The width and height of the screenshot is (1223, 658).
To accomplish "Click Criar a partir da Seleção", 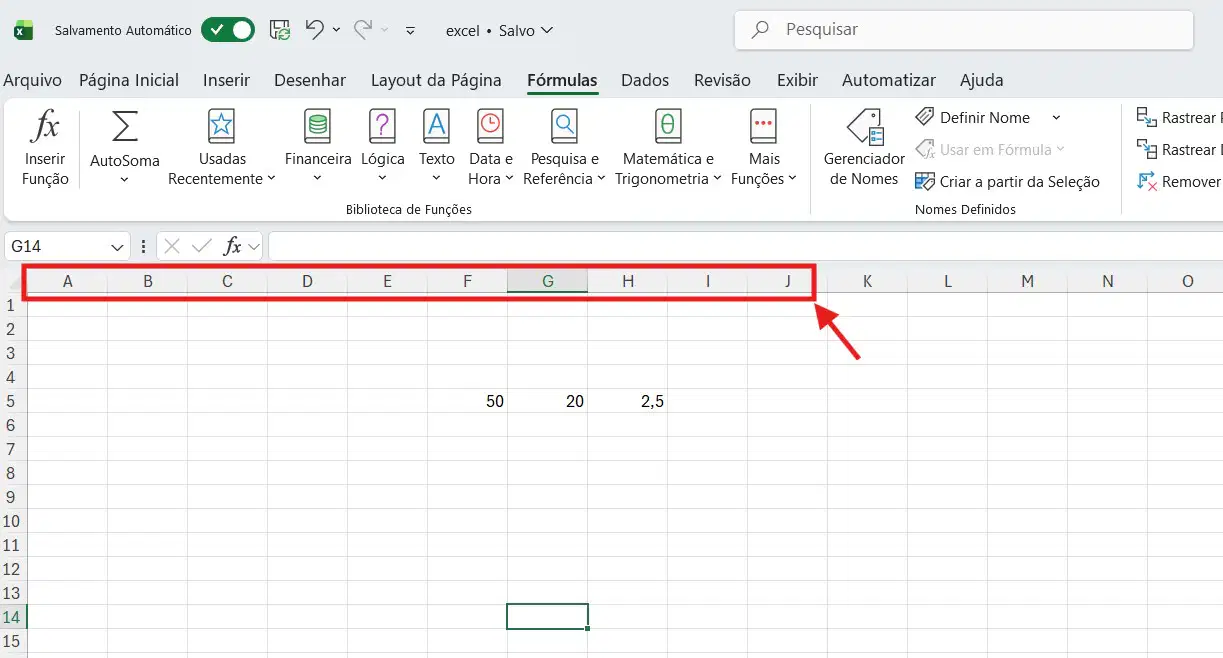I will (x=1007, y=182).
